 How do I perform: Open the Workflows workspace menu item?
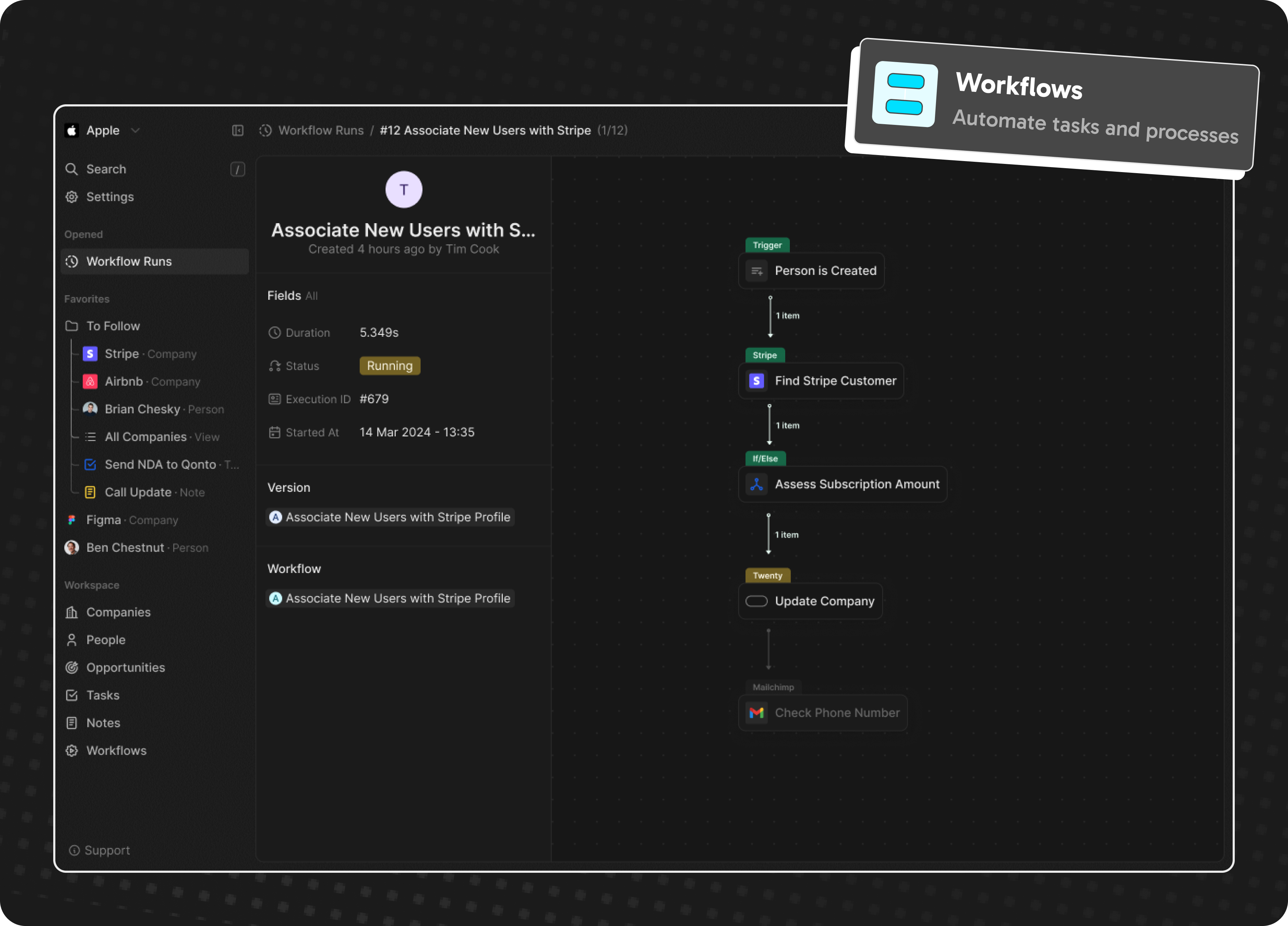116,751
